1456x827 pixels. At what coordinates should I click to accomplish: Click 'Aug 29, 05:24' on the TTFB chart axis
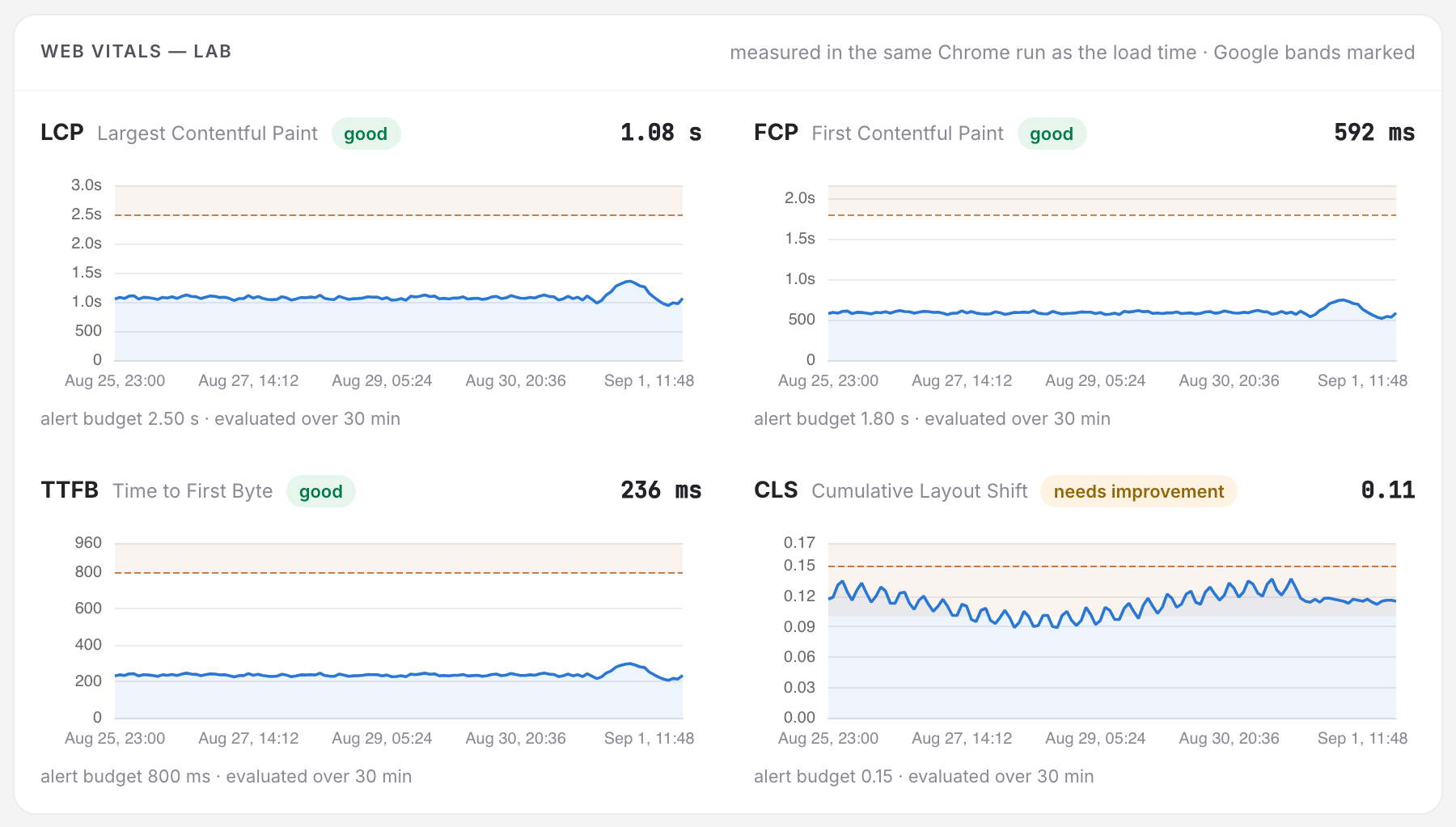coord(382,739)
